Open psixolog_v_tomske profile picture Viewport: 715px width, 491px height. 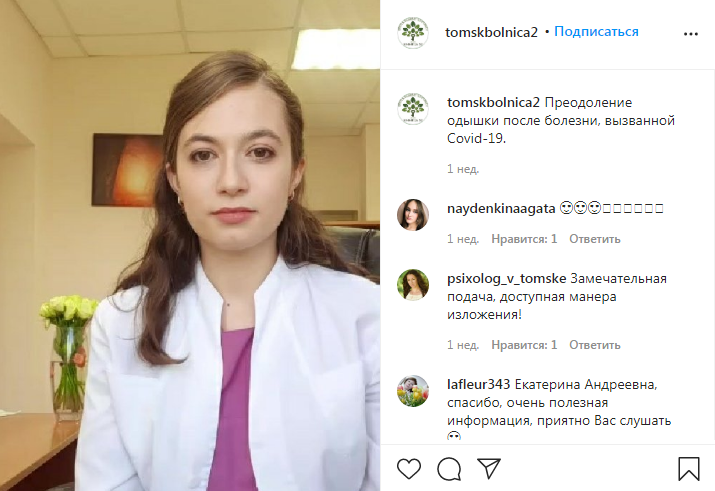click(x=413, y=285)
